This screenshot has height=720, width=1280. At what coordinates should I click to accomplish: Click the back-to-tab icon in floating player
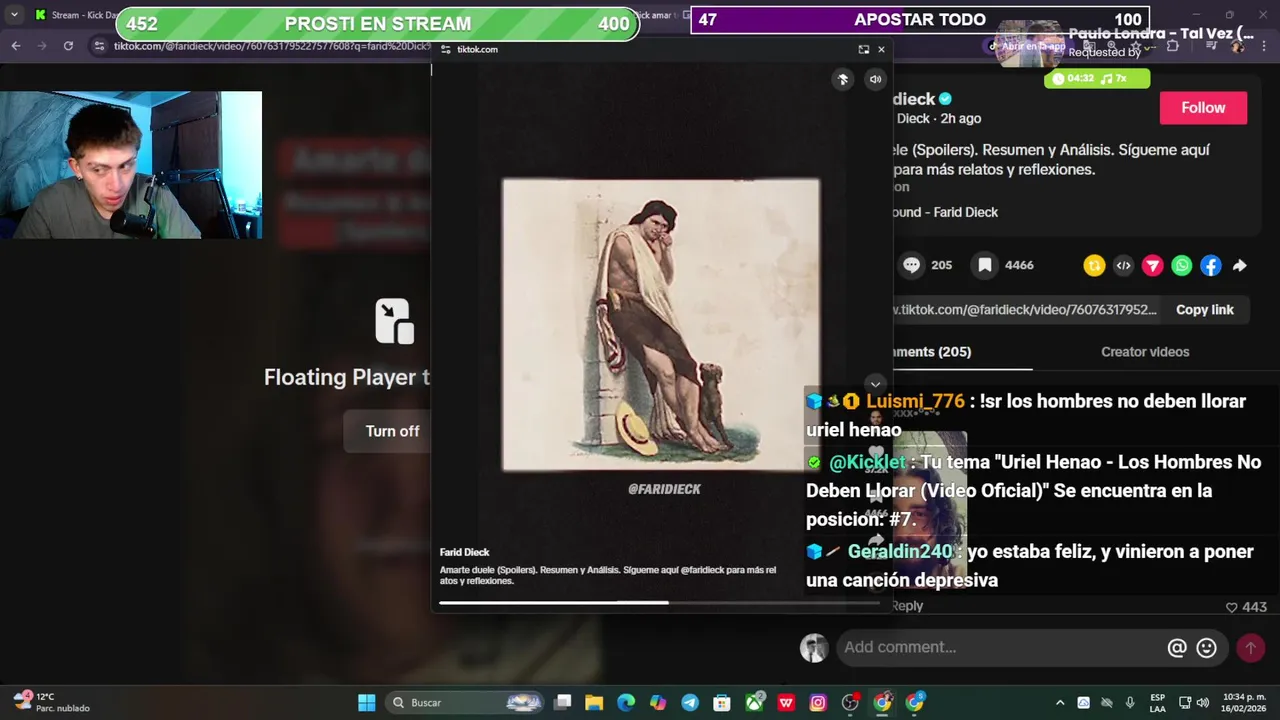[x=863, y=49]
